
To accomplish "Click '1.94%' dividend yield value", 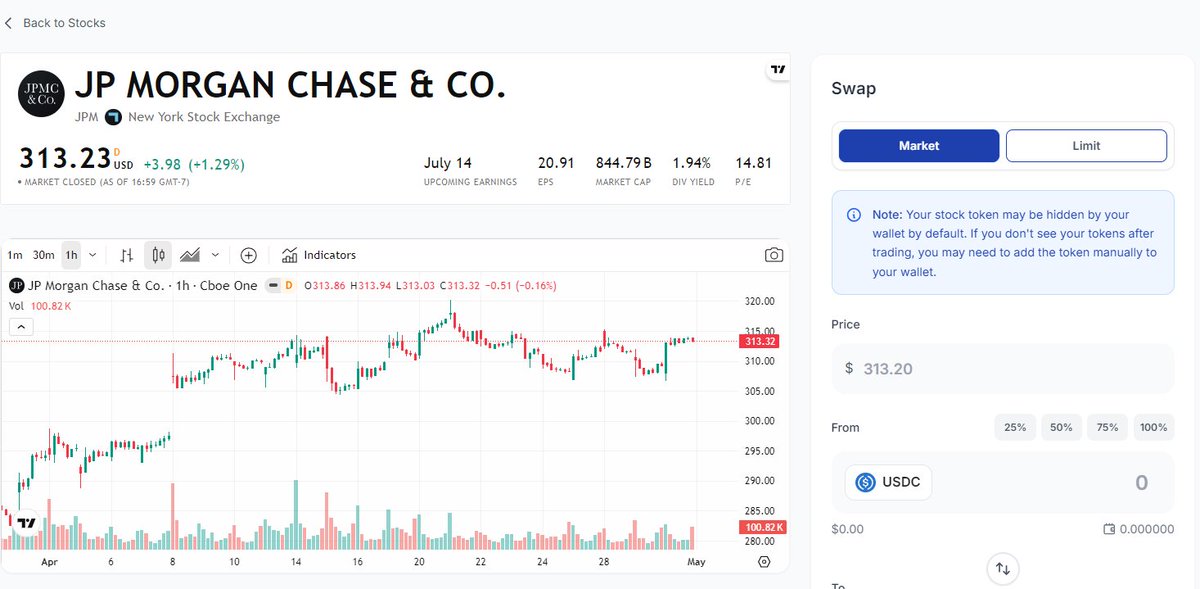I will (691, 163).
